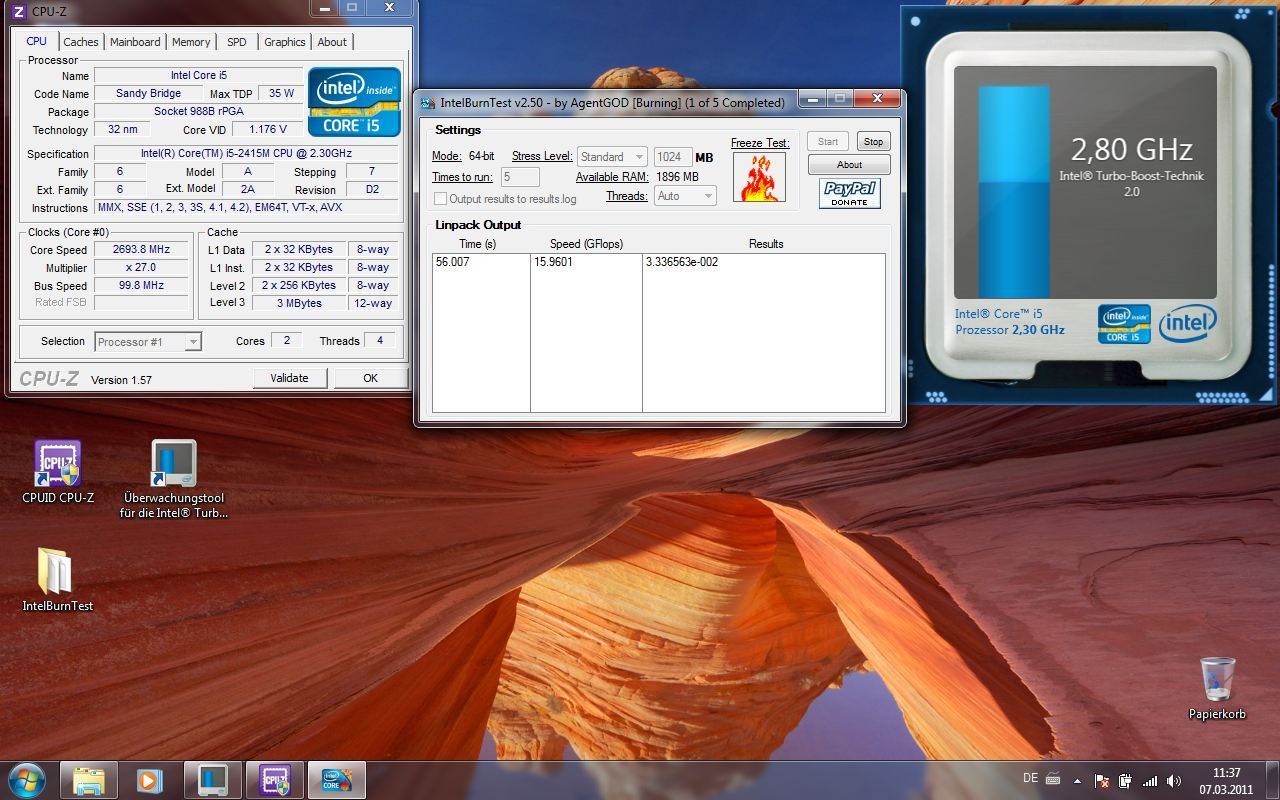Click the battery power tray icon
The width and height of the screenshot is (1280, 800).
click(x=1125, y=781)
